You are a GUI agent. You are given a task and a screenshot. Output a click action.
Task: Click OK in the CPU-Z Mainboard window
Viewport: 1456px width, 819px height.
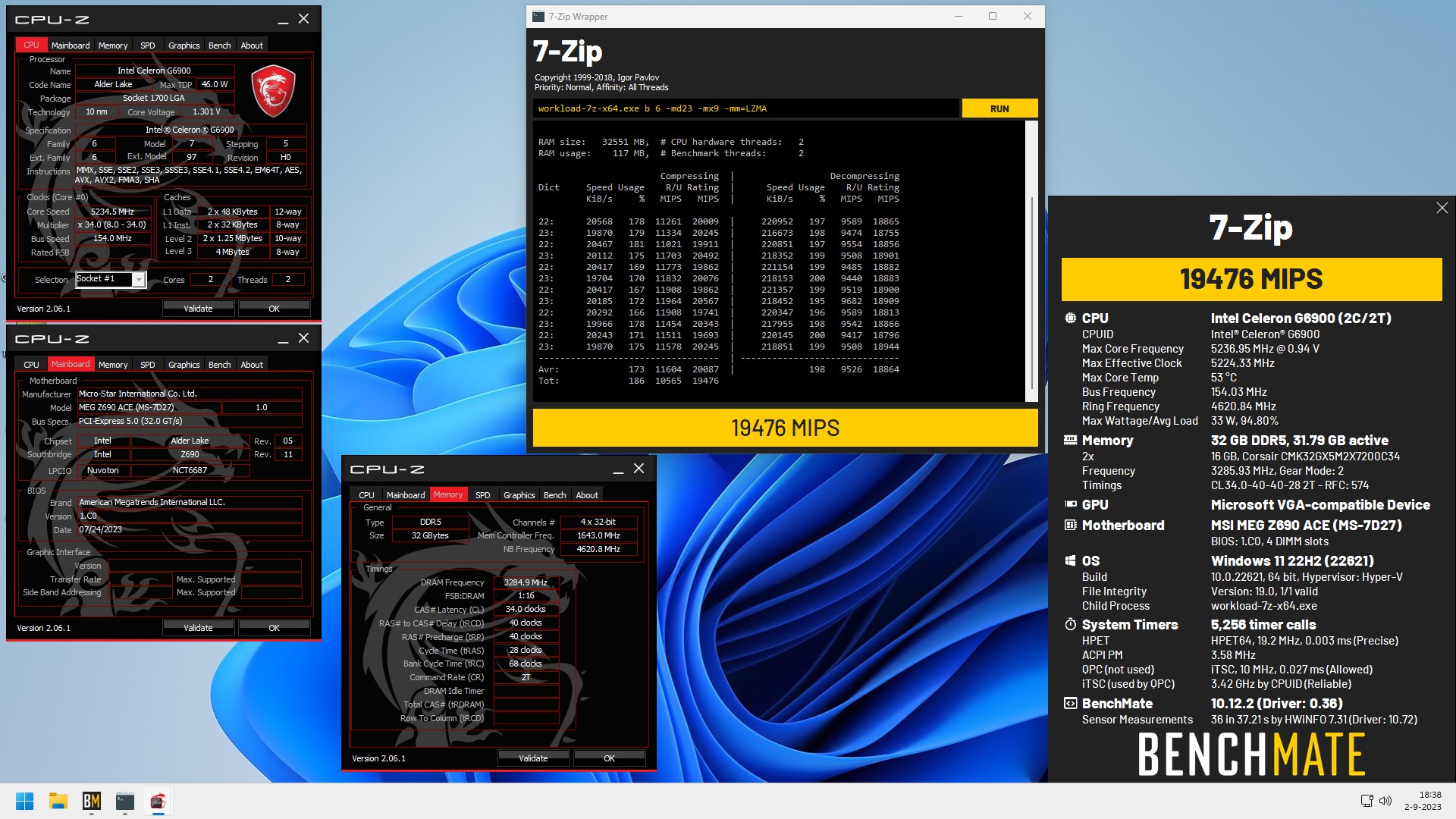(x=275, y=628)
